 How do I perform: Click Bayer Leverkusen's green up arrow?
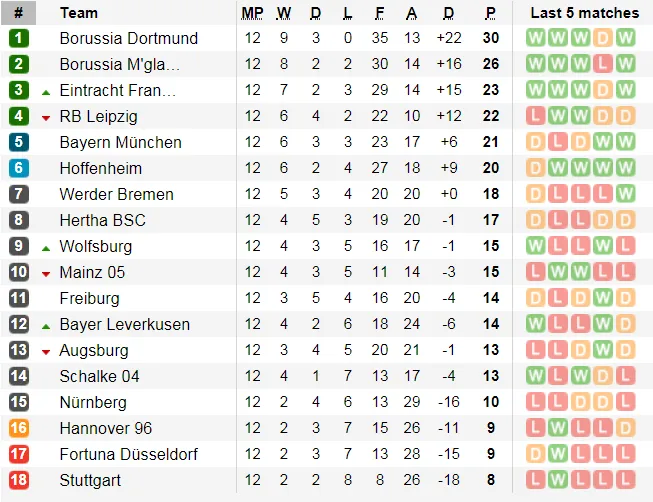point(46,327)
